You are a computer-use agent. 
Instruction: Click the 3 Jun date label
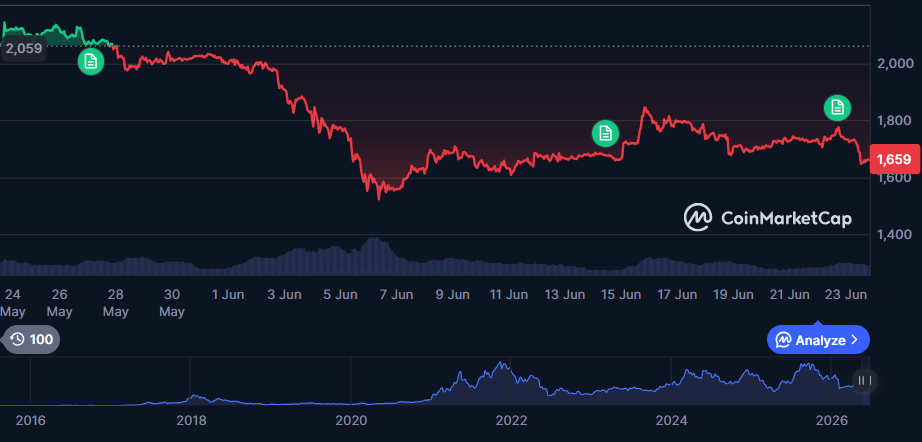coord(284,295)
